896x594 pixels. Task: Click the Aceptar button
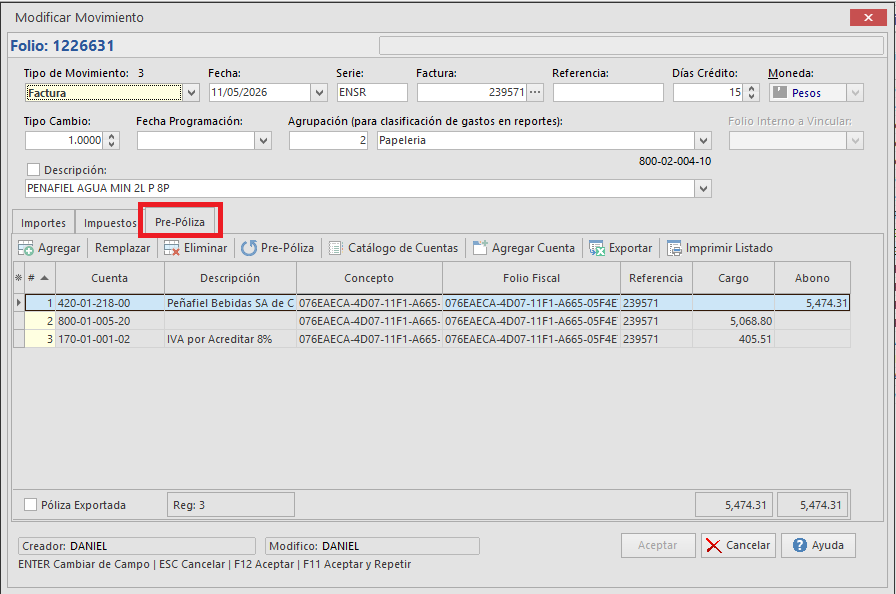tap(658, 545)
